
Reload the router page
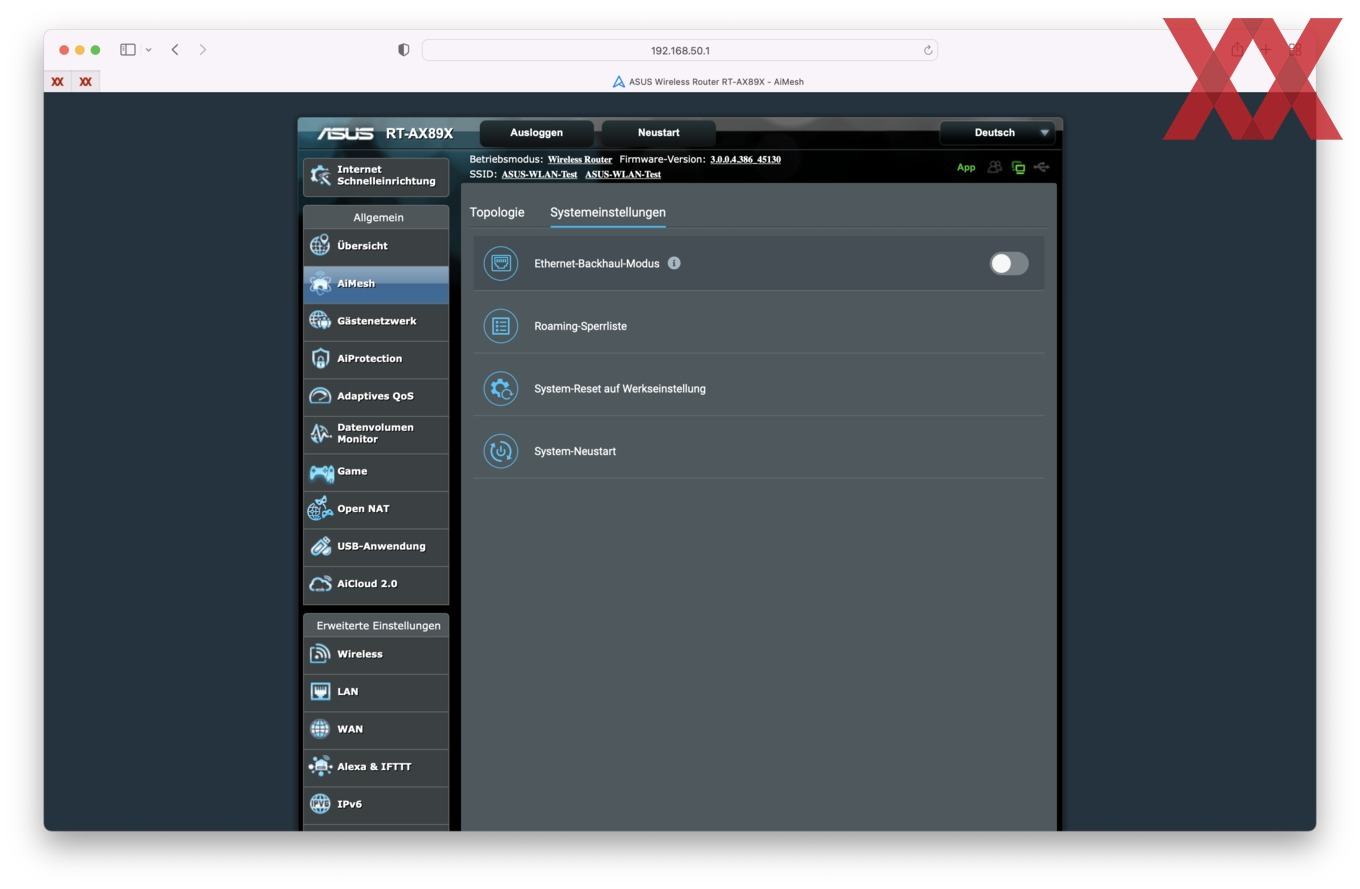click(928, 50)
